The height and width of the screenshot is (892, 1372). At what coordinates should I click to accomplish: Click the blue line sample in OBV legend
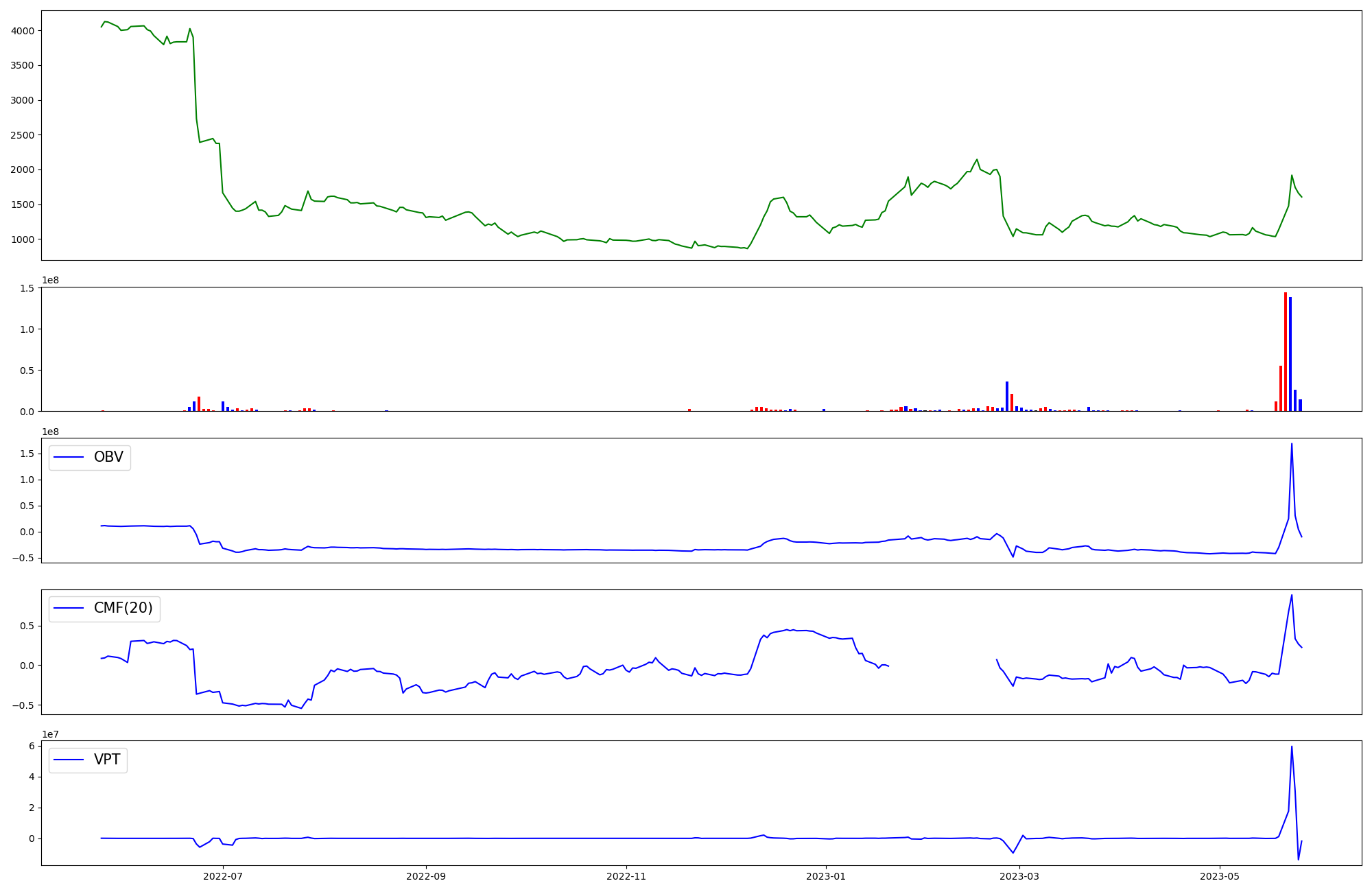click(x=69, y=458)
